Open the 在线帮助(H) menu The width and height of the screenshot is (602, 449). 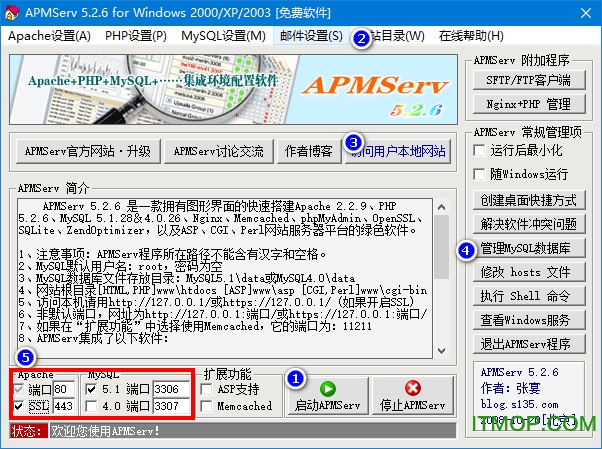[x=471, y=36]
